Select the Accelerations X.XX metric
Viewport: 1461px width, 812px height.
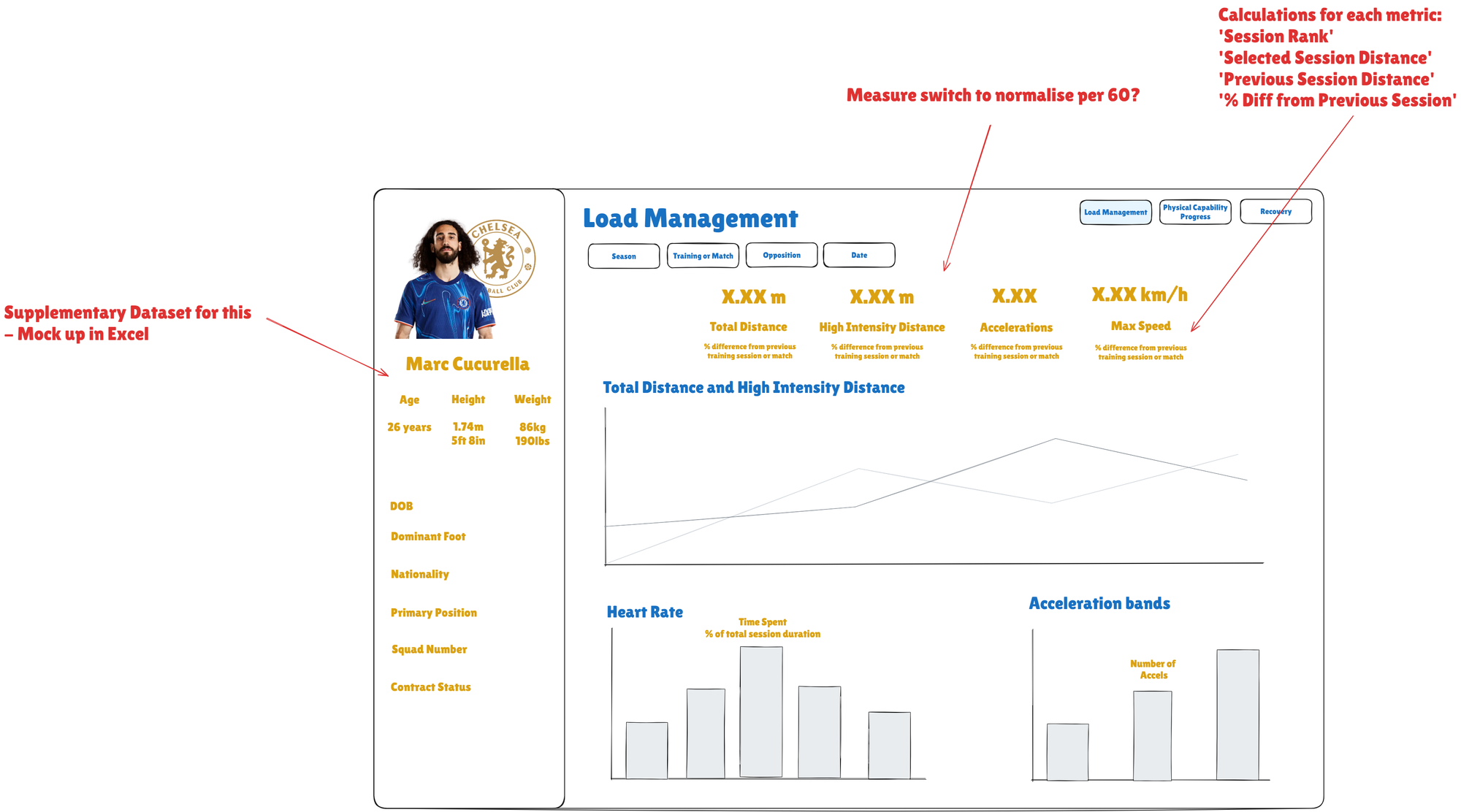pyautogui.click(x=1014, y=296)
